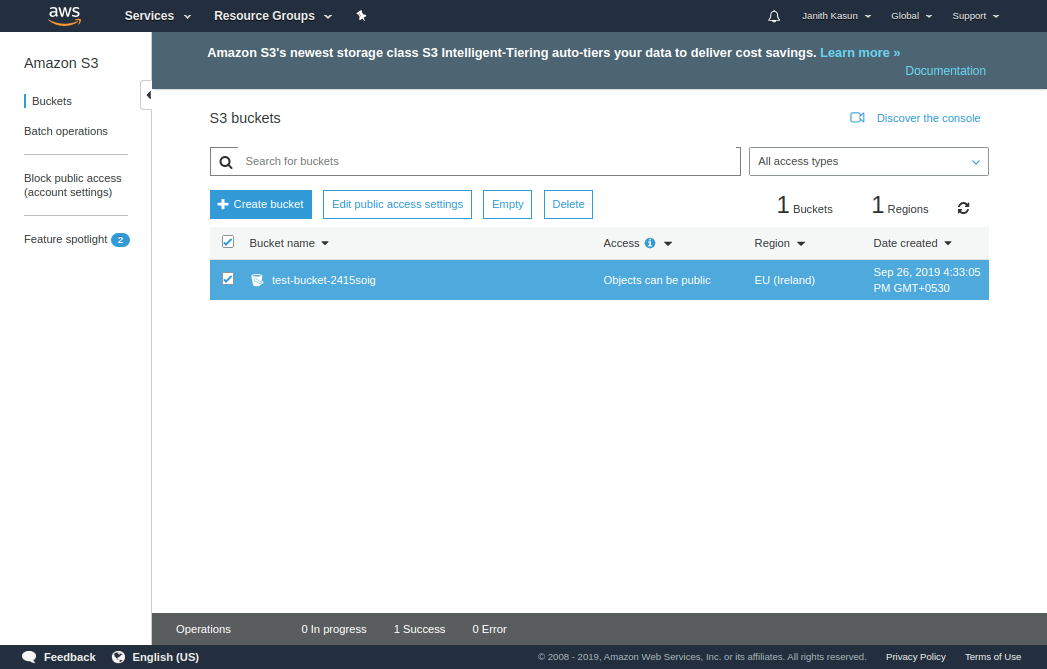Click the pushpin icon in top navigation
The width and height of the screenshot is (1047, 669).
pos(361,15)
